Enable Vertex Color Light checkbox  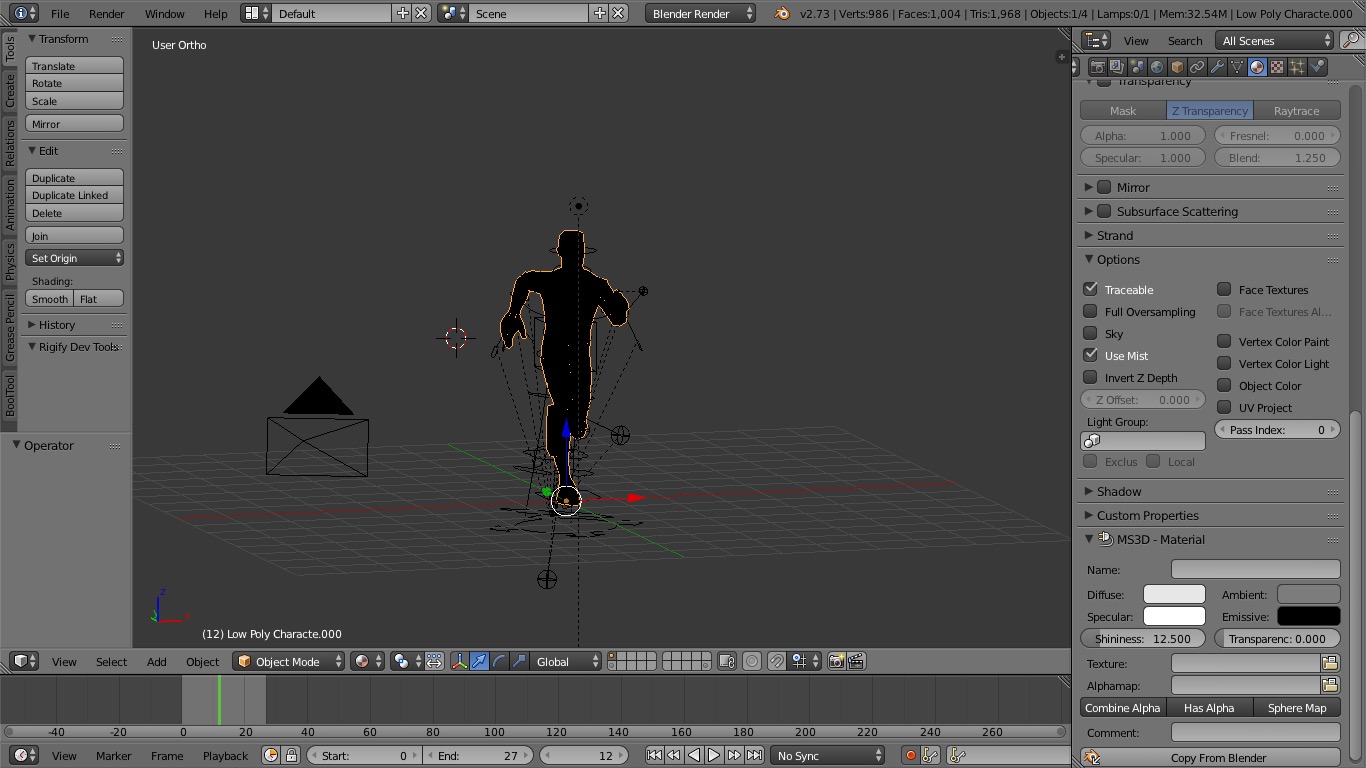[1224, 363]
